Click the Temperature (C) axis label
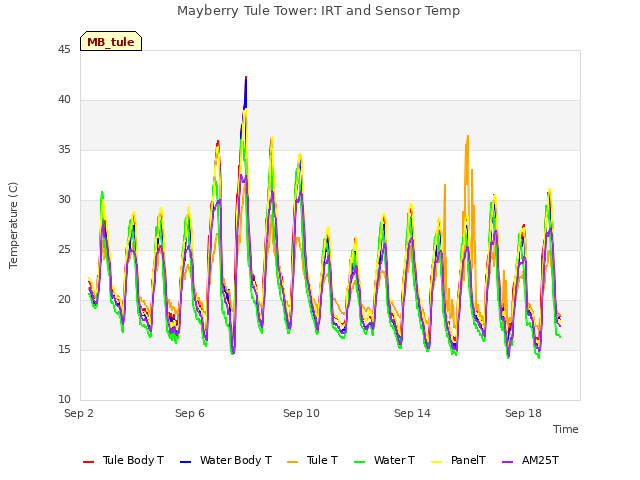 [x=13, y=225]
